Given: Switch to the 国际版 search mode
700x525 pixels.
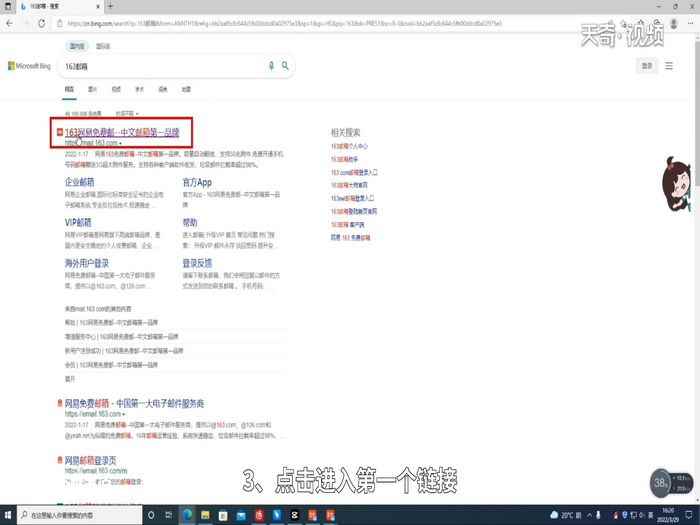Looking at the screenshot, I should tap(103, 46).
